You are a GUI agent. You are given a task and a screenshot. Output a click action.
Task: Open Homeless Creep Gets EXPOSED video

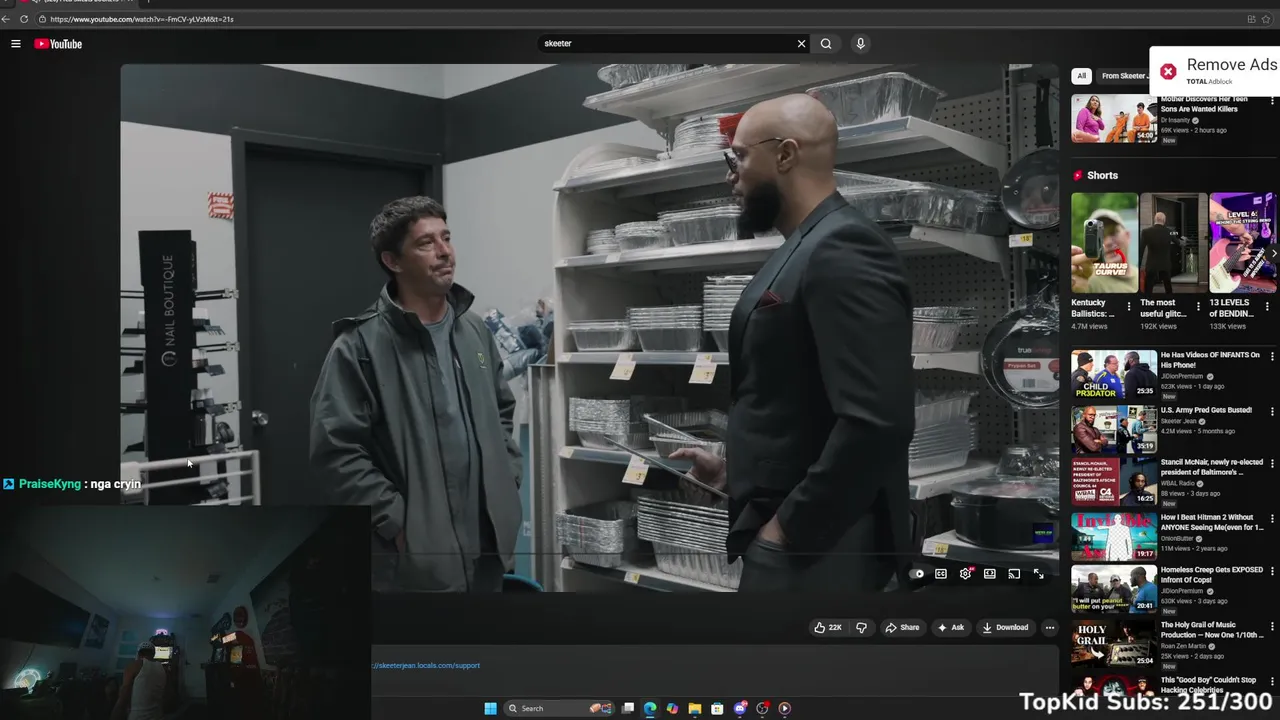coord(1114,590)
